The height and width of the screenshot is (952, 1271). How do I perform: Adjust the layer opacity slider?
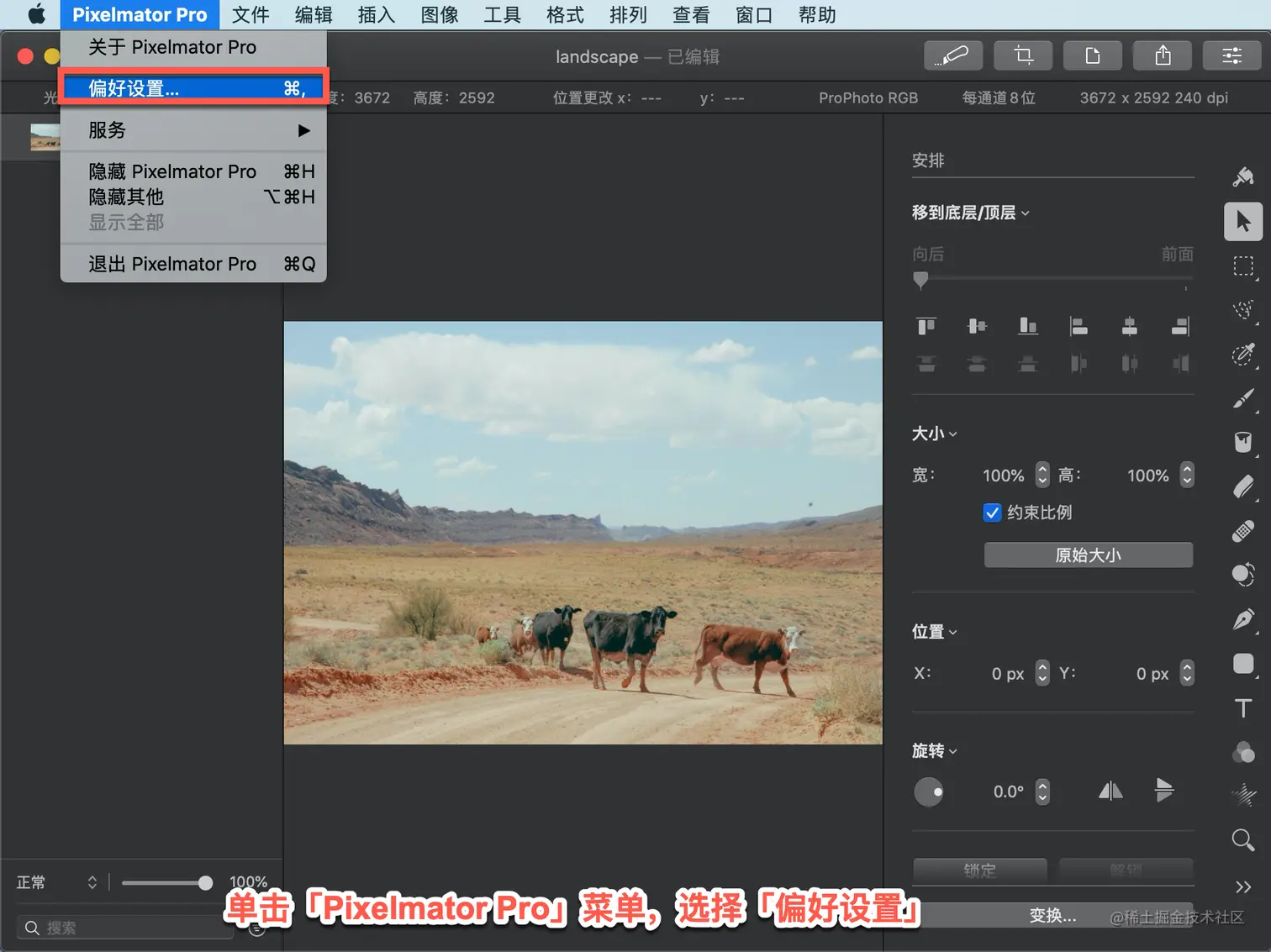pos(166,882)
